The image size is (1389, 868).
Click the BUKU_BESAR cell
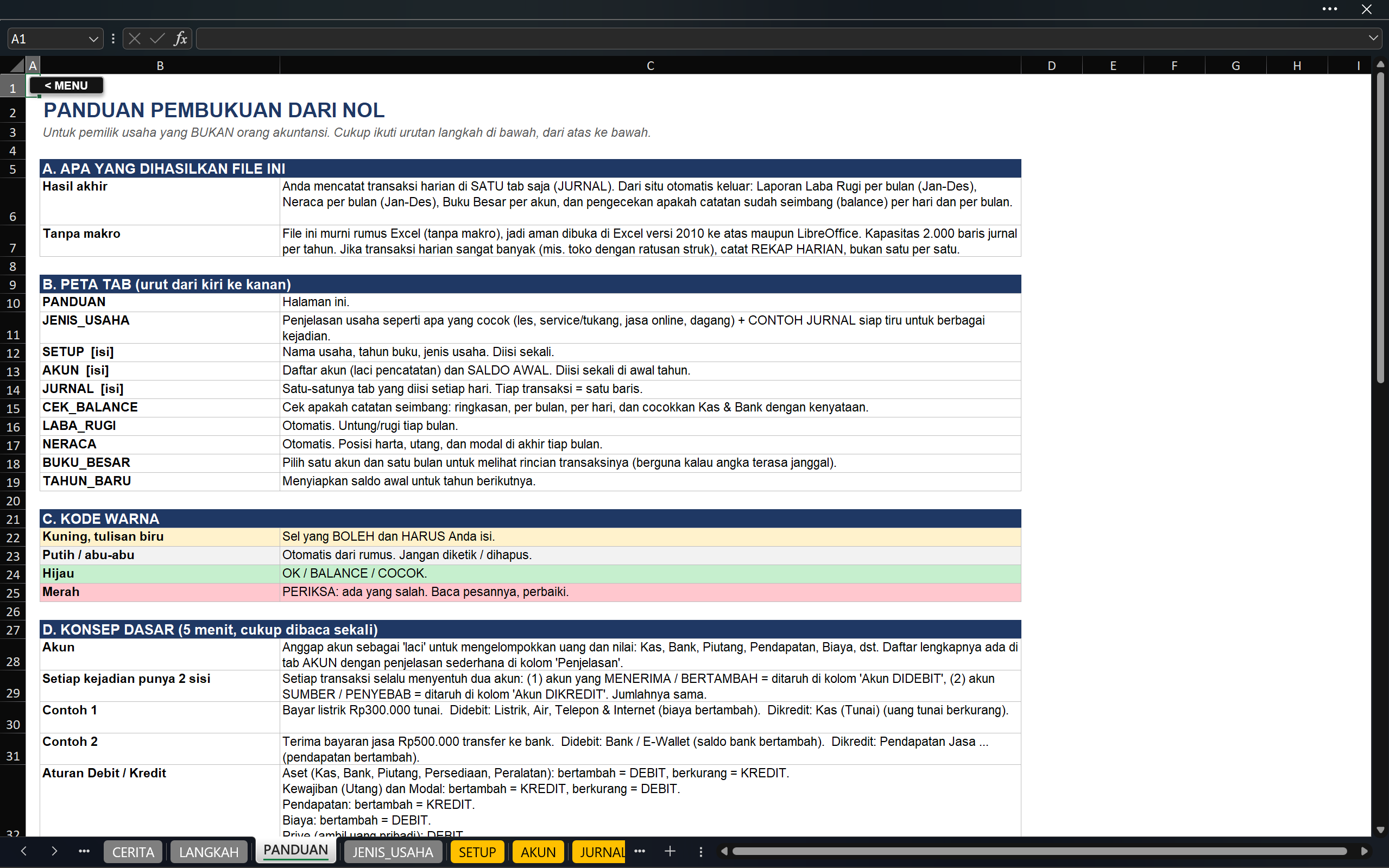[160, 462]
